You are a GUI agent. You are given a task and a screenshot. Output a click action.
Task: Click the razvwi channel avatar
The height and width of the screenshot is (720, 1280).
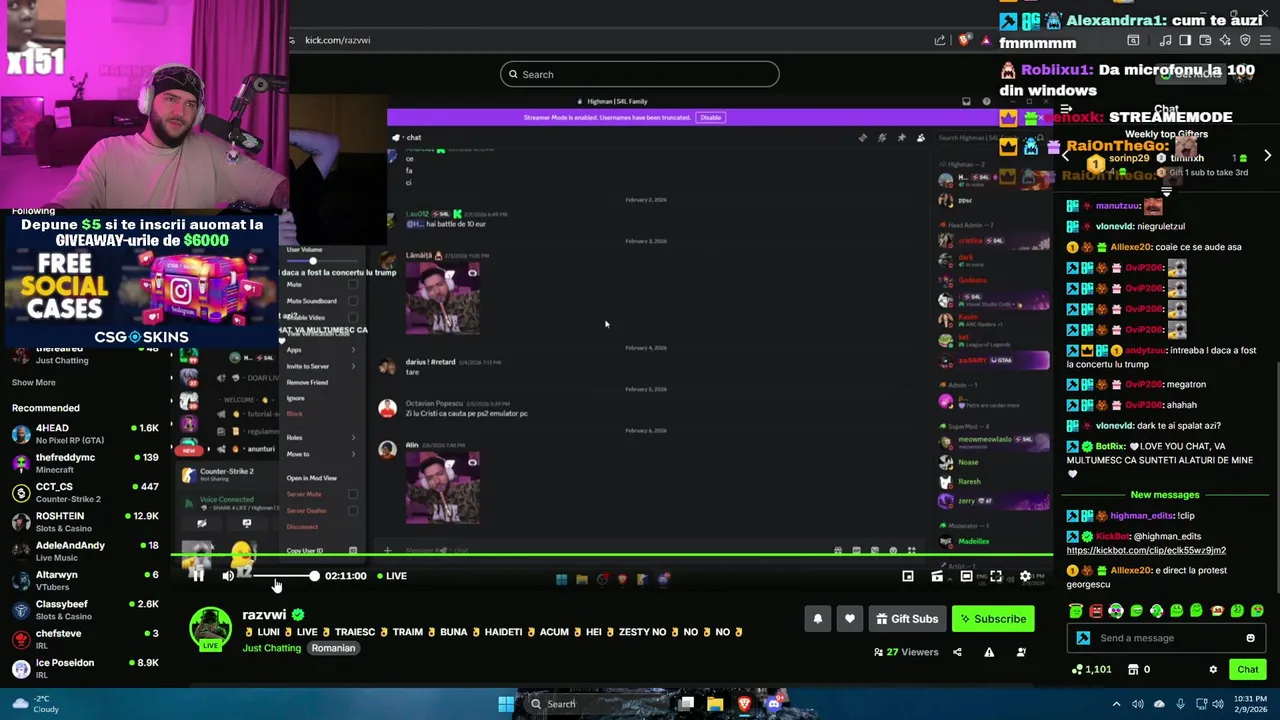coord(210,629)
